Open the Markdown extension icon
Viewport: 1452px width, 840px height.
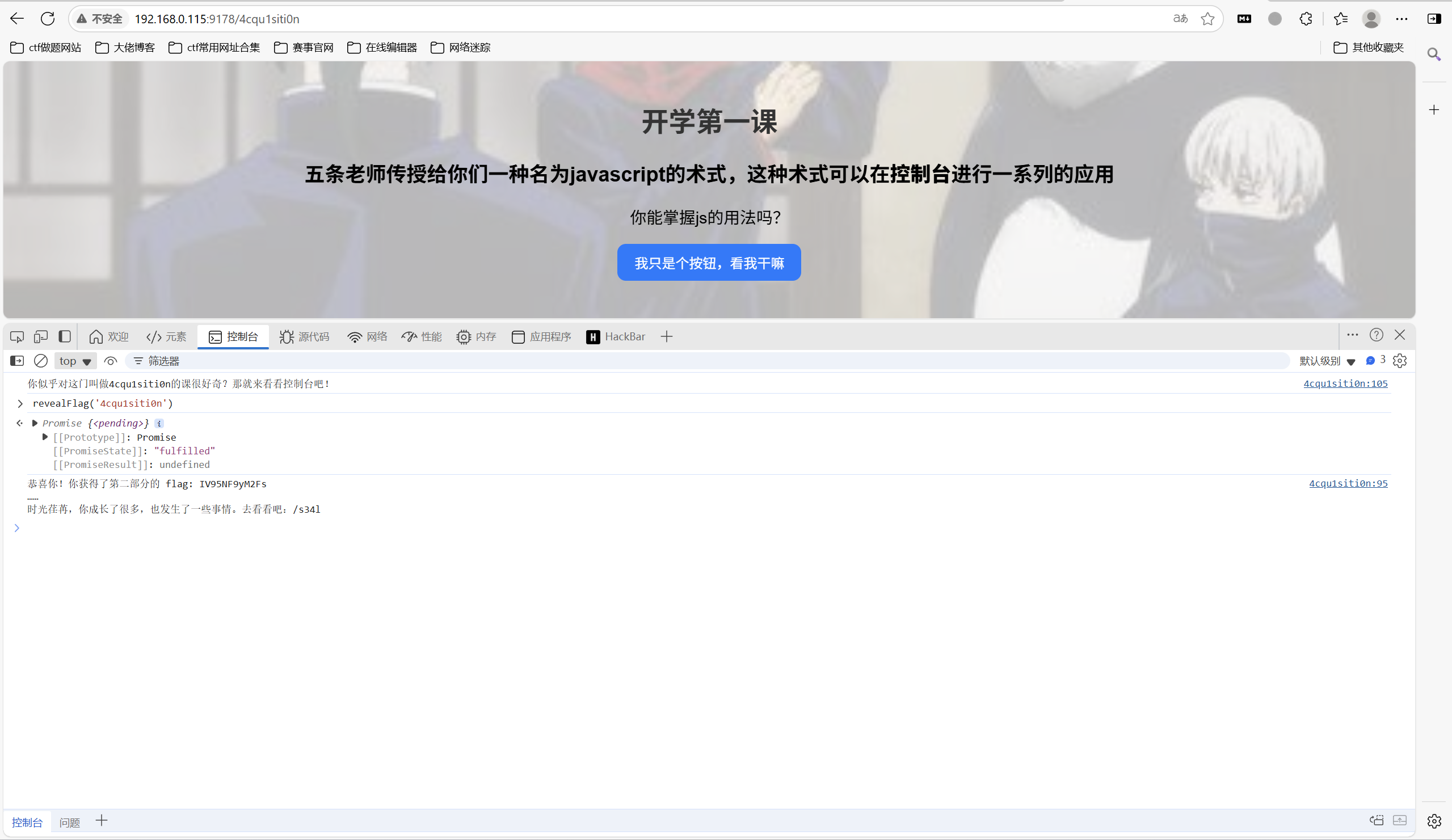(x=1244, y=19)
